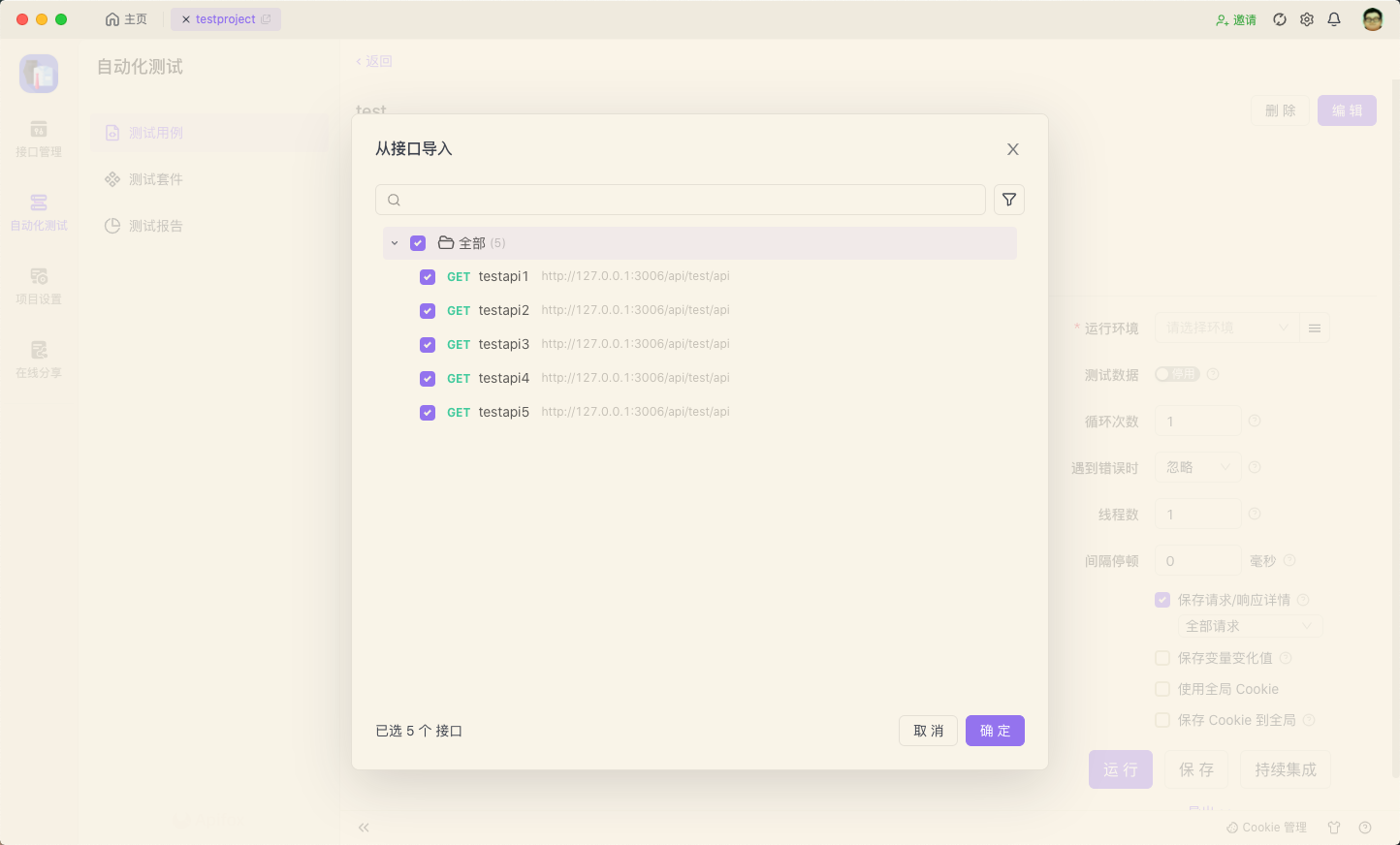1400x845 pixels.
Task: Click help icon beside 保存请求/响应详情
Action: (1303, 600)
